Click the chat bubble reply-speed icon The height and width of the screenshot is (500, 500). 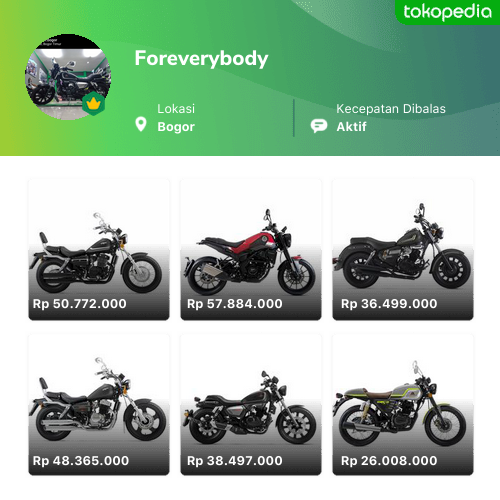pyautogui.click(x=319, y=126)
